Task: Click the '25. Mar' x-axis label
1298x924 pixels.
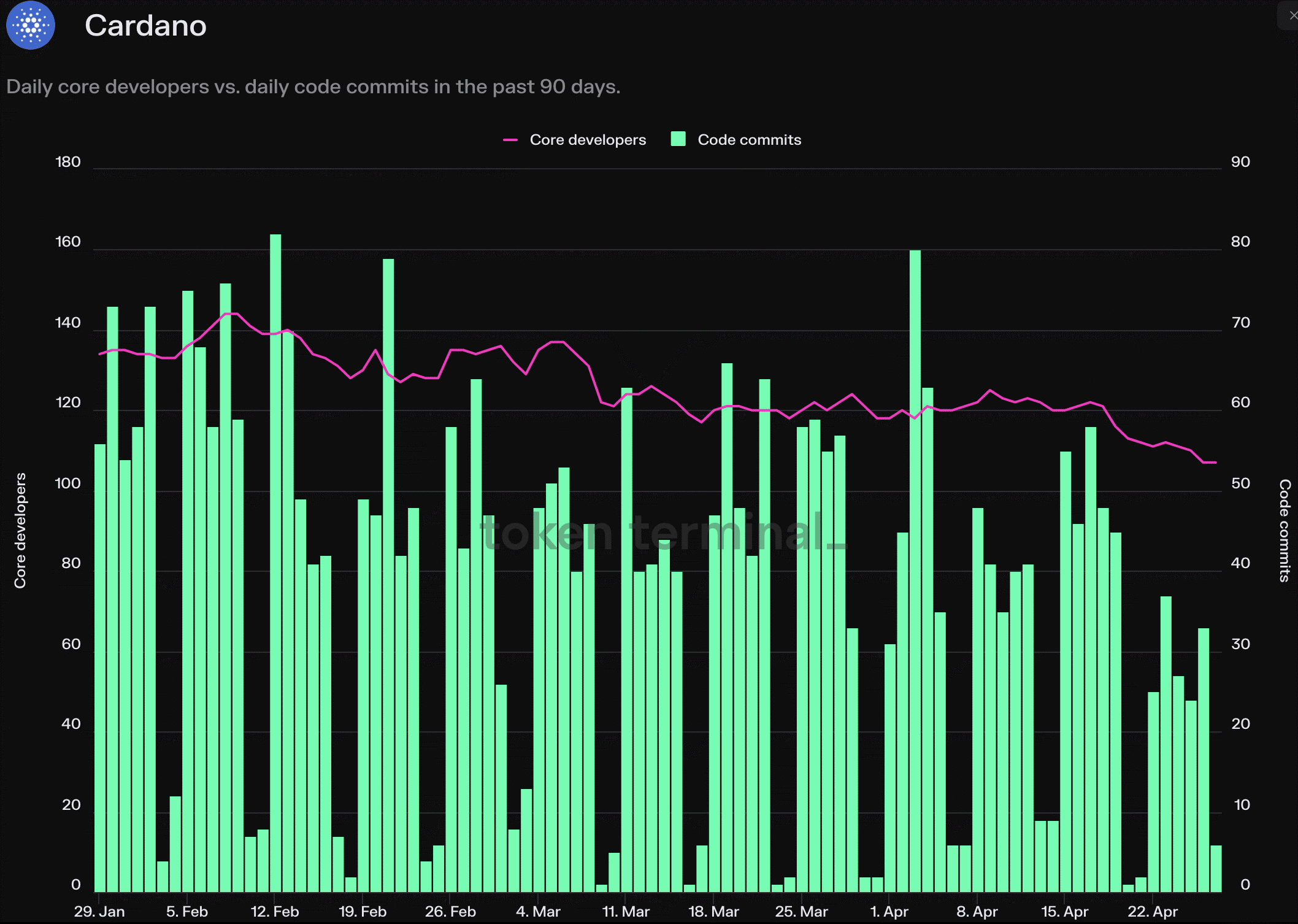Action: (x=801, y=911)
